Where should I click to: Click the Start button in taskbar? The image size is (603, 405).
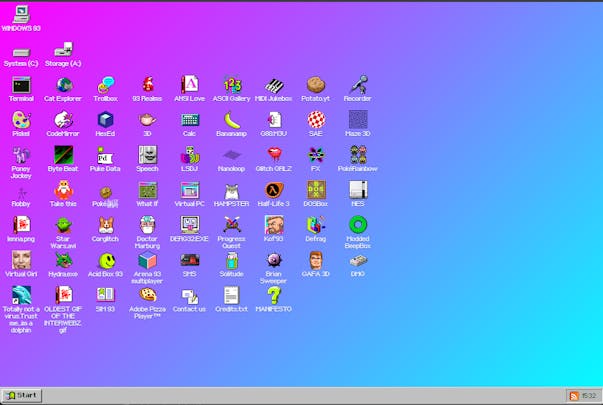[x=21, y=395]
